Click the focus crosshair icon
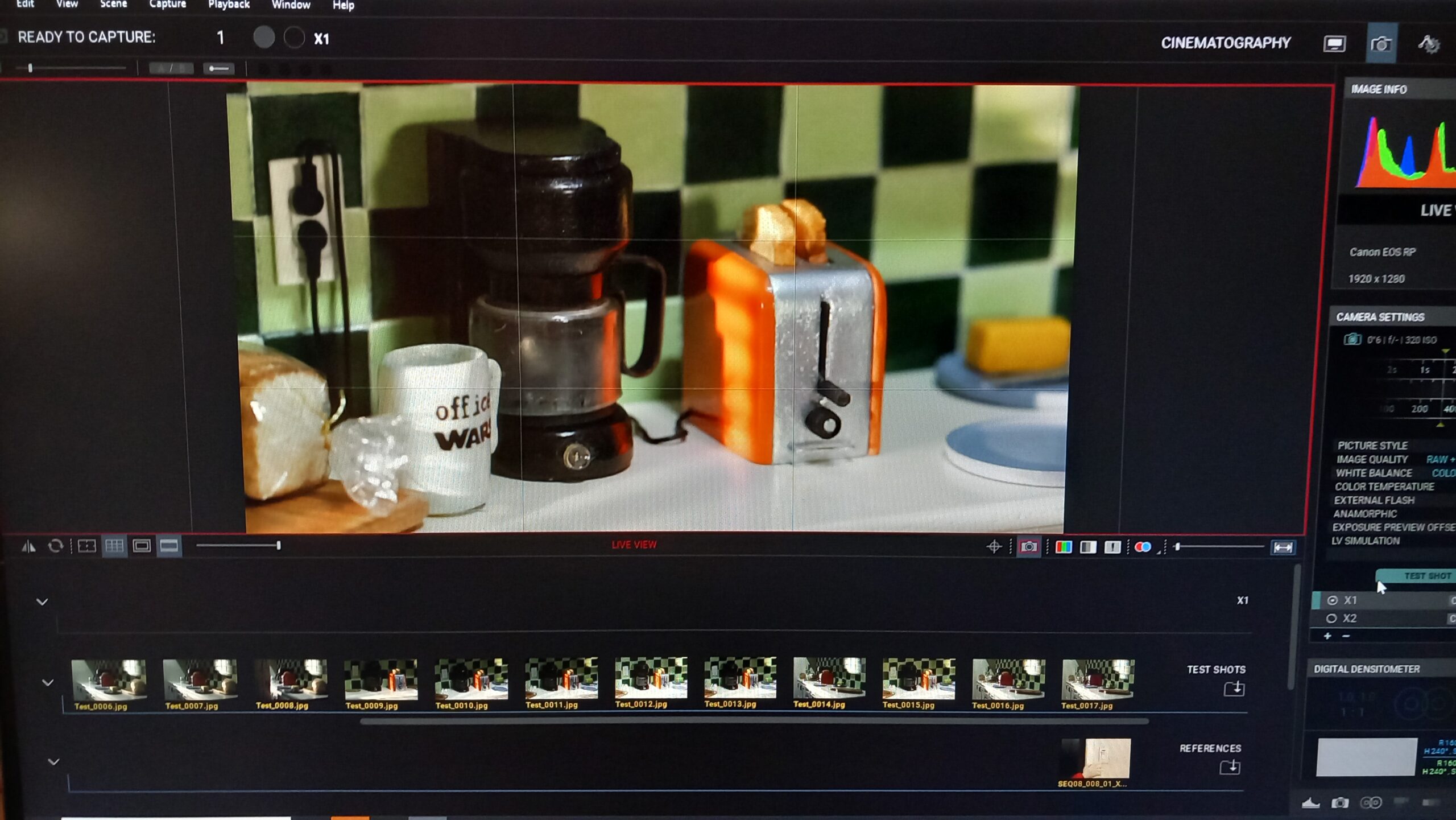This screenshot has height=820, width=1456. (994, 547)
